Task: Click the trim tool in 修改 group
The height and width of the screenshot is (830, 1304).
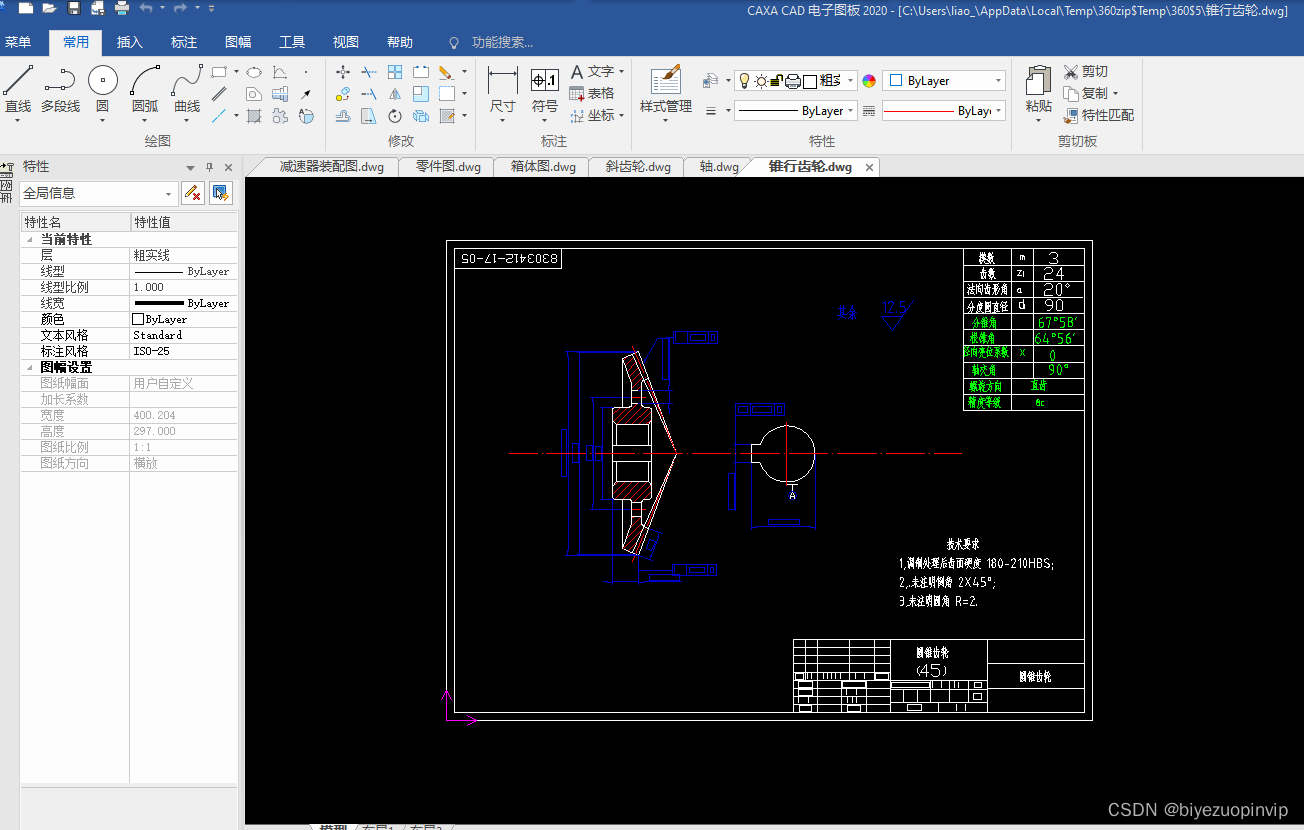Action: 369,72
